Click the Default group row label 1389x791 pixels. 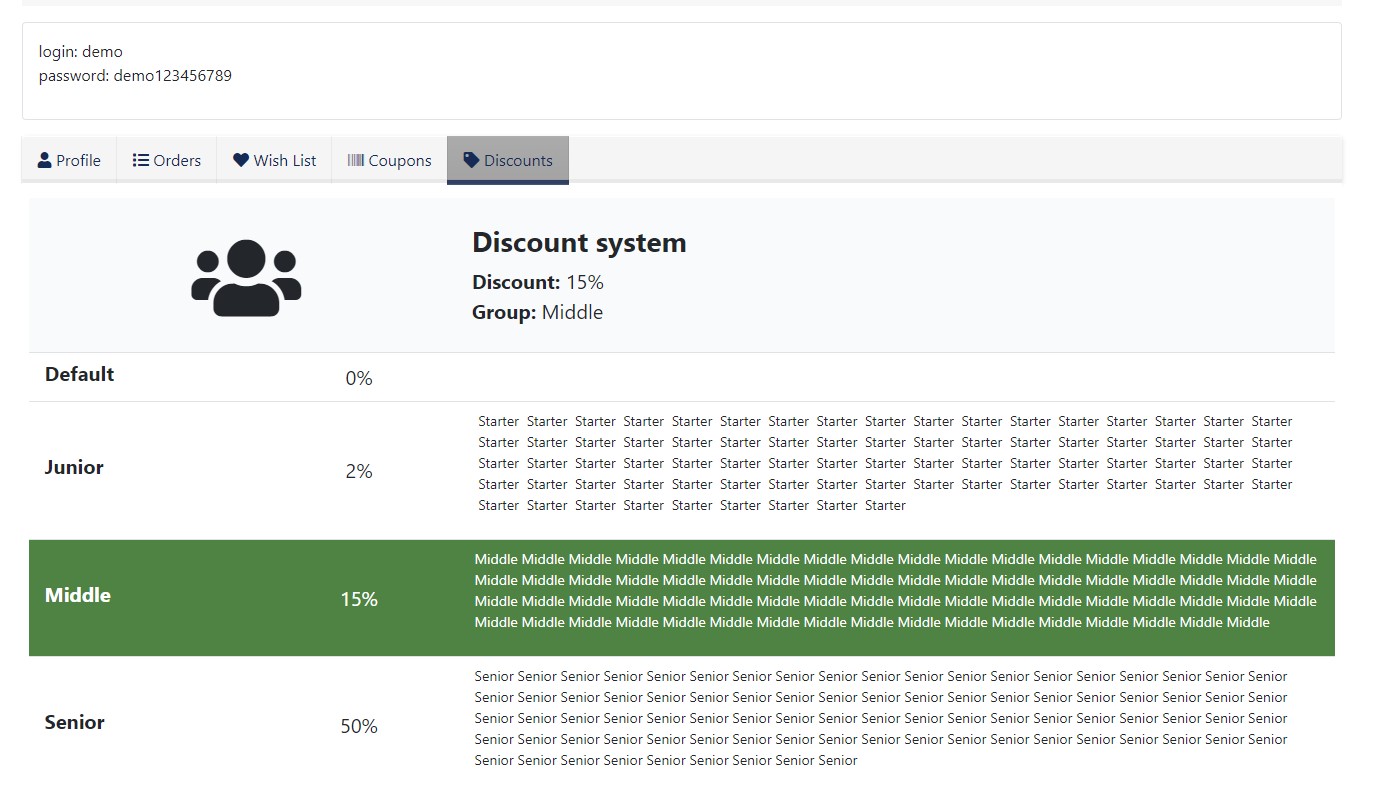tap(79, 375)
